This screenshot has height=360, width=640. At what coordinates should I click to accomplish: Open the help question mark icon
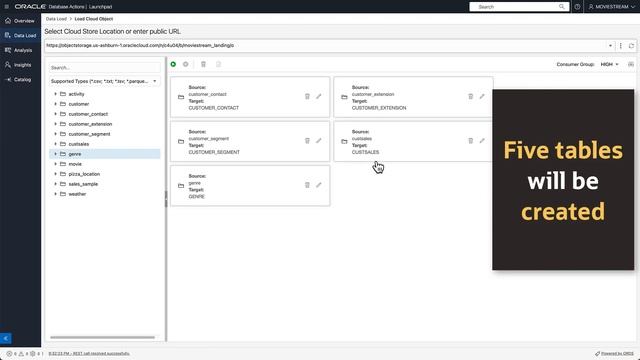[577, 7]
